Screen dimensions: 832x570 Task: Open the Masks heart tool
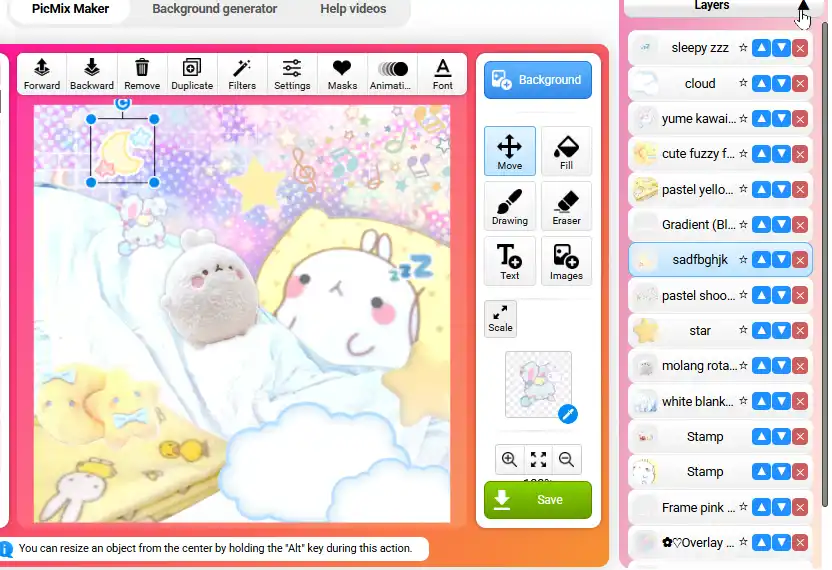click(x=342, y=74)
